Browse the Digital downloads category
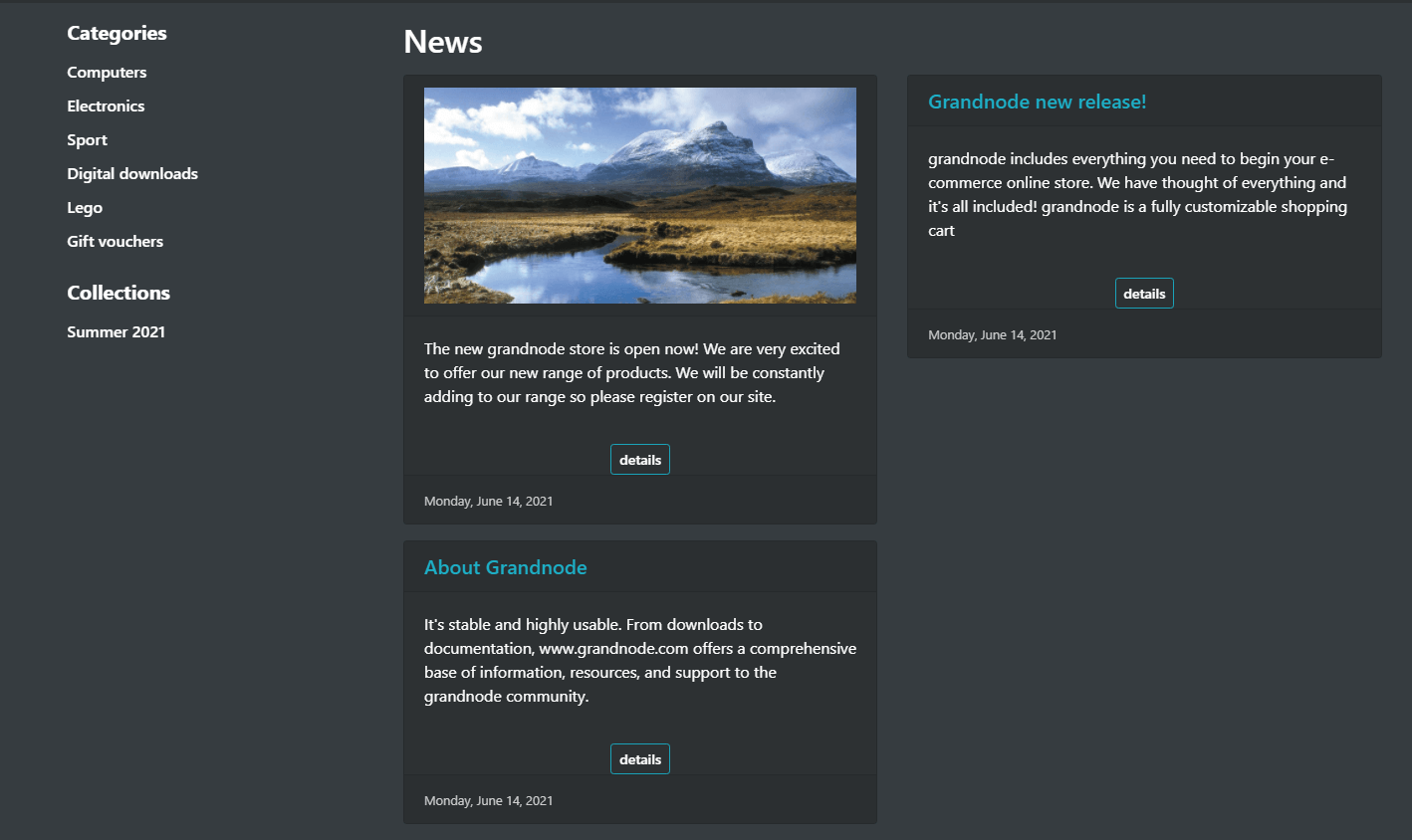Viewport: 1412px width, 840px height. [x=132, y=174]
